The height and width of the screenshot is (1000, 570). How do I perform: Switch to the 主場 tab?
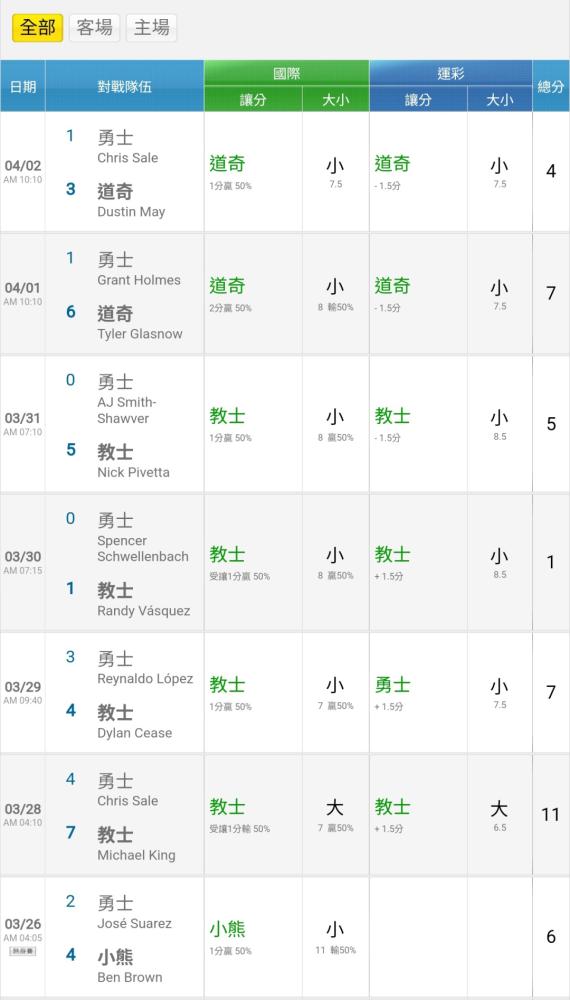(x=151, y=27)
